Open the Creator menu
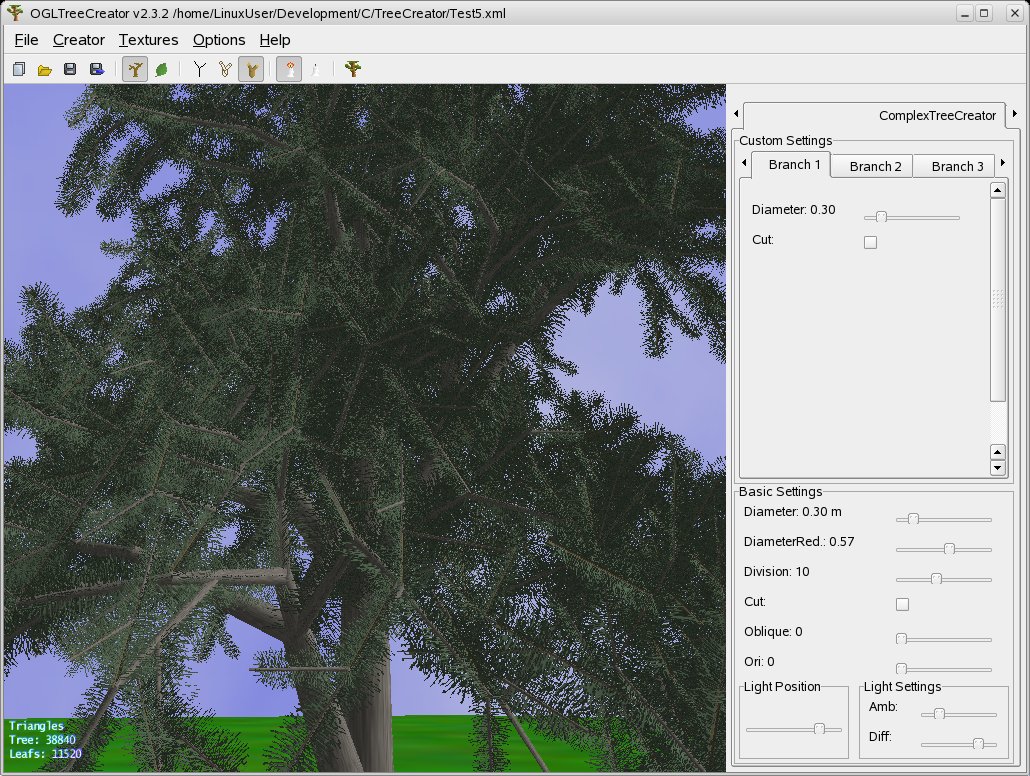Image resolution: width=1030 pixels, height=776 pixels. pos(78,40)
